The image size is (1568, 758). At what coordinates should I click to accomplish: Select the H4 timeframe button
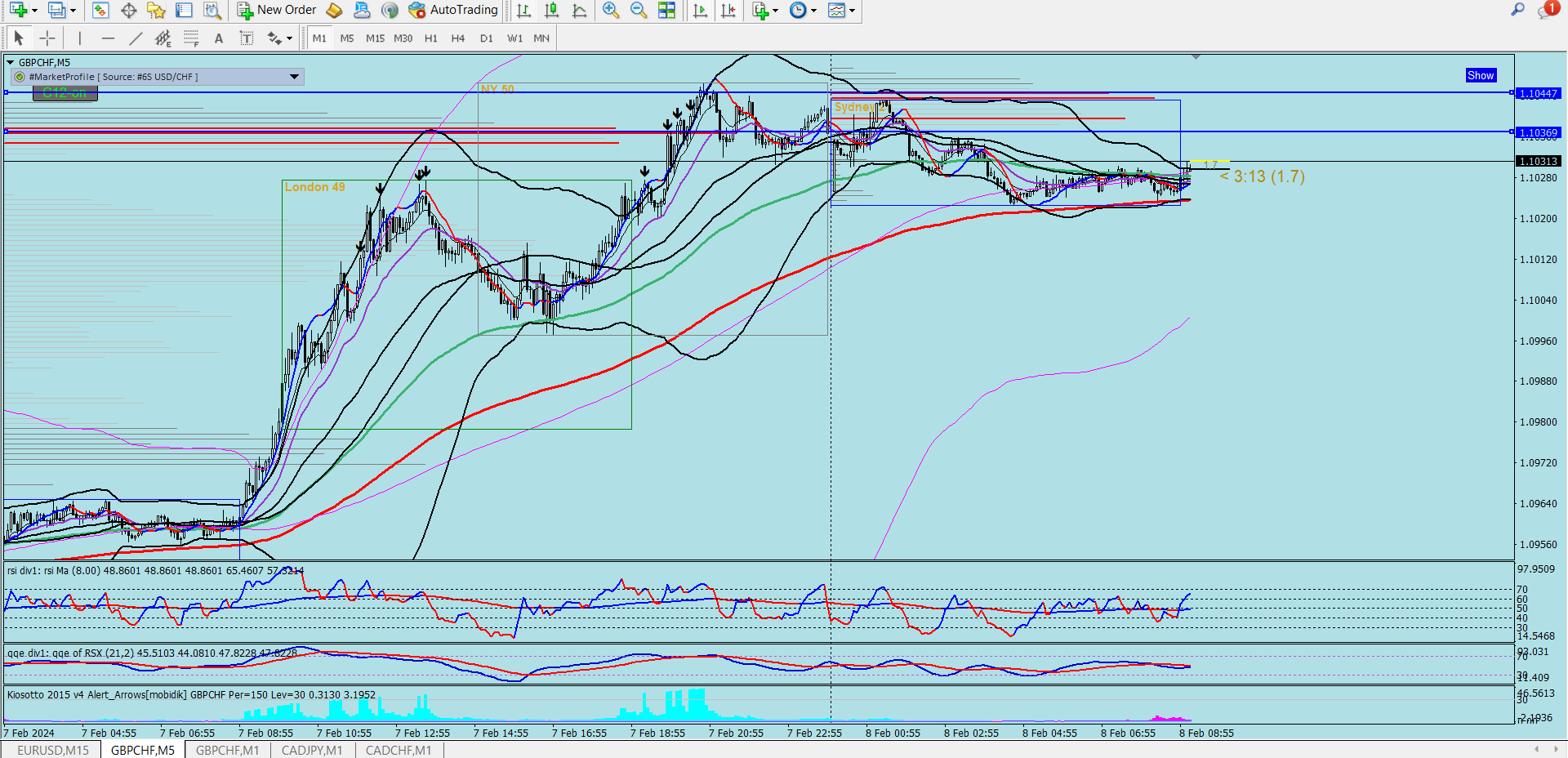(458, 38)
